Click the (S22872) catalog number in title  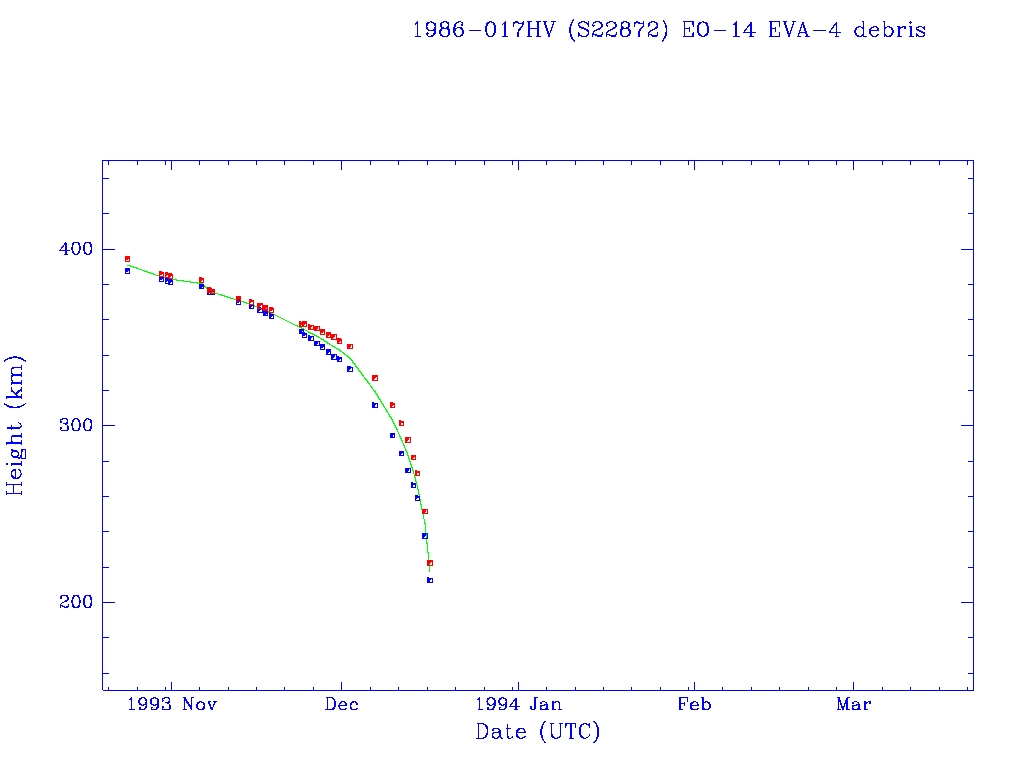tap(619, 30)
